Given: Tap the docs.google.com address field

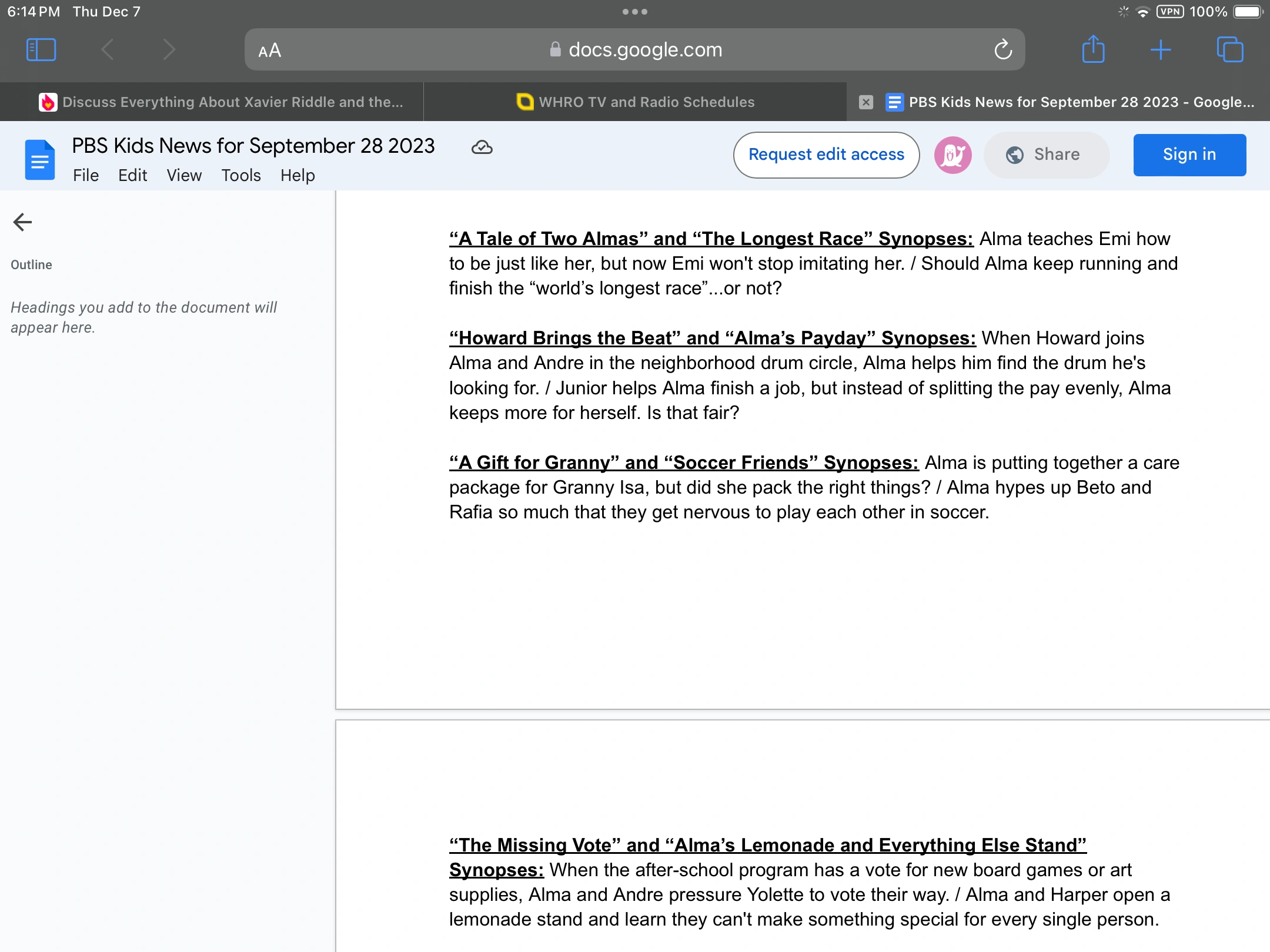Looking at the screenshot, I should point(635,50).
